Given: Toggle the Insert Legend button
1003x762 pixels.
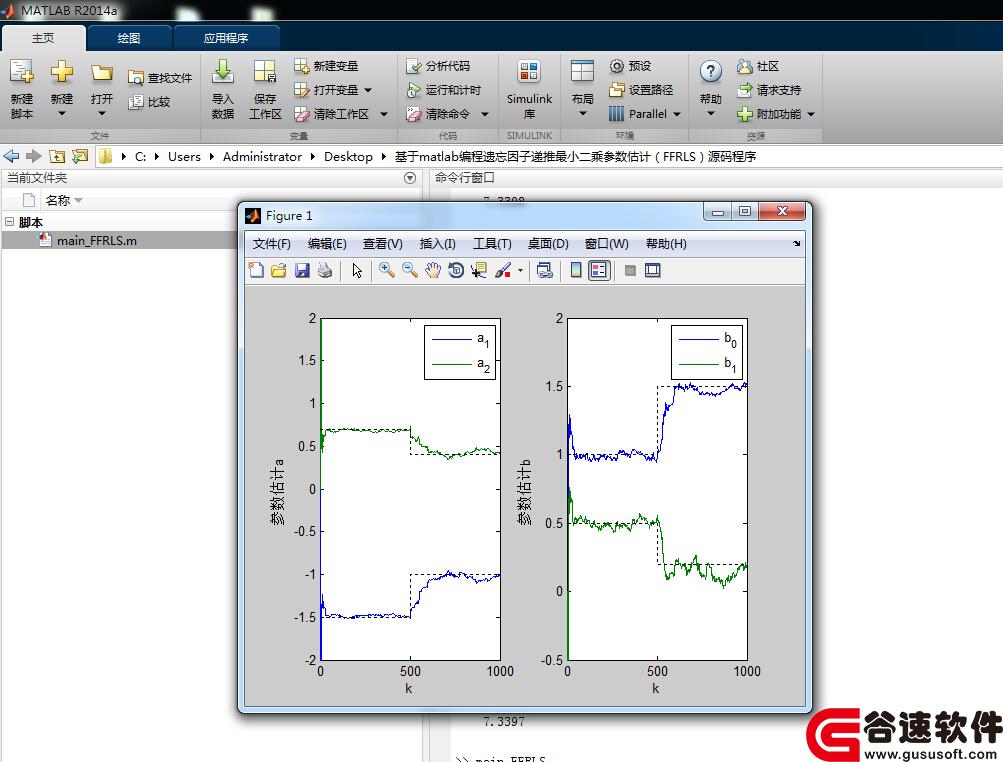Looking at the screenshot, I should [599, 270].
